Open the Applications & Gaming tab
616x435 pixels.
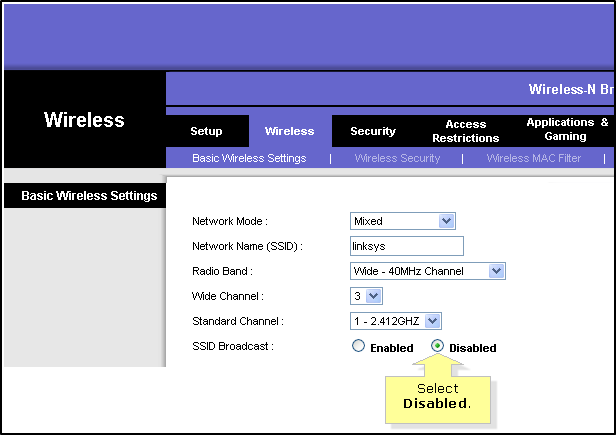tap(567, 129)
